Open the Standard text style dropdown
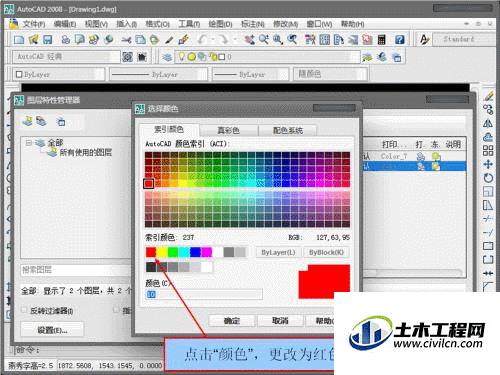500x375 pixels. (463, 39)
